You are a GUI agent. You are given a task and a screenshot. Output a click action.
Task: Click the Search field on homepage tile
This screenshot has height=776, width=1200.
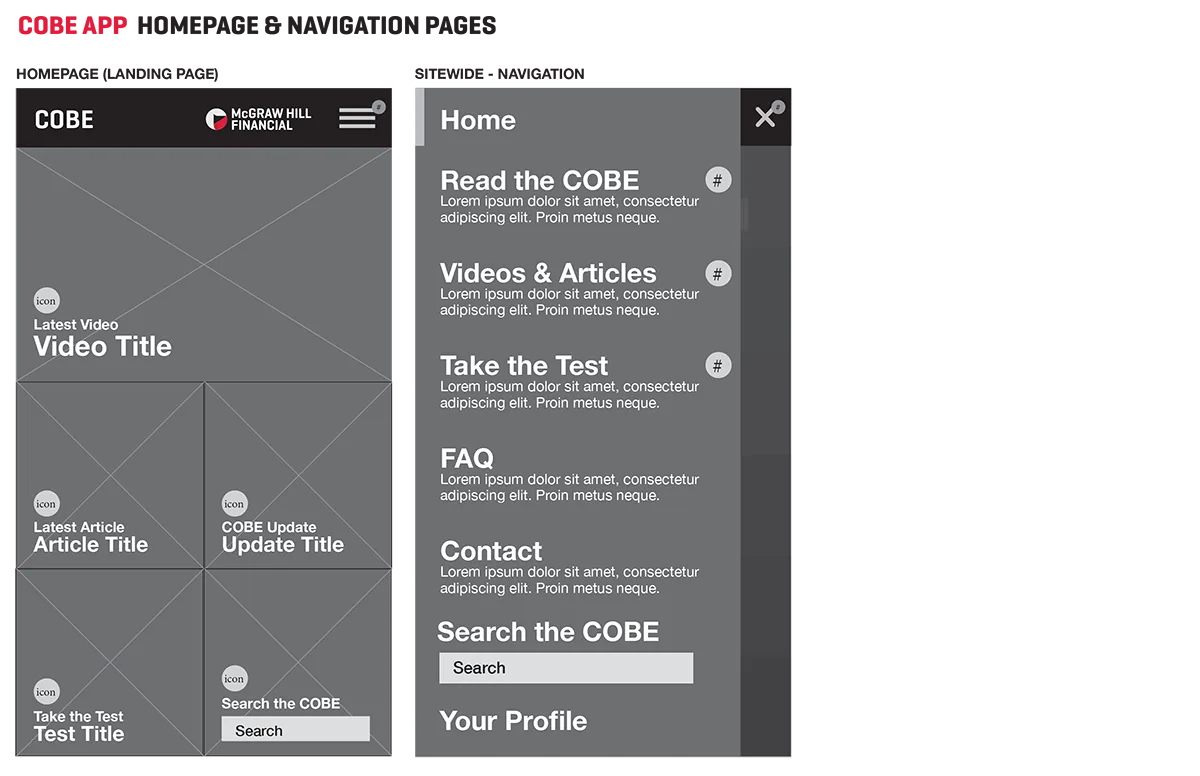(295, 730)
